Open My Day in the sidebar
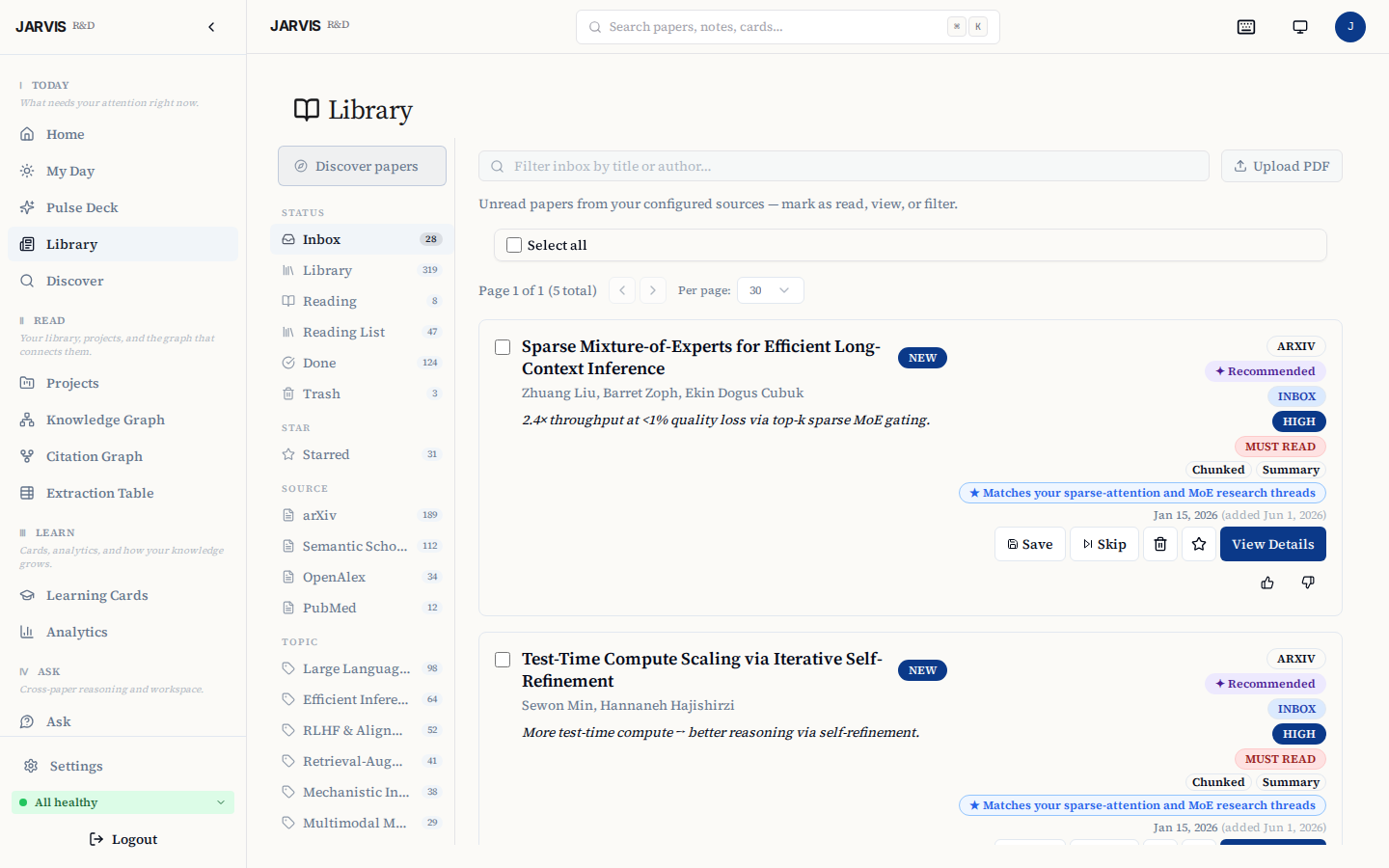Image resolution: width=1389 pixels, height=868 pixels. pos(123,171)
